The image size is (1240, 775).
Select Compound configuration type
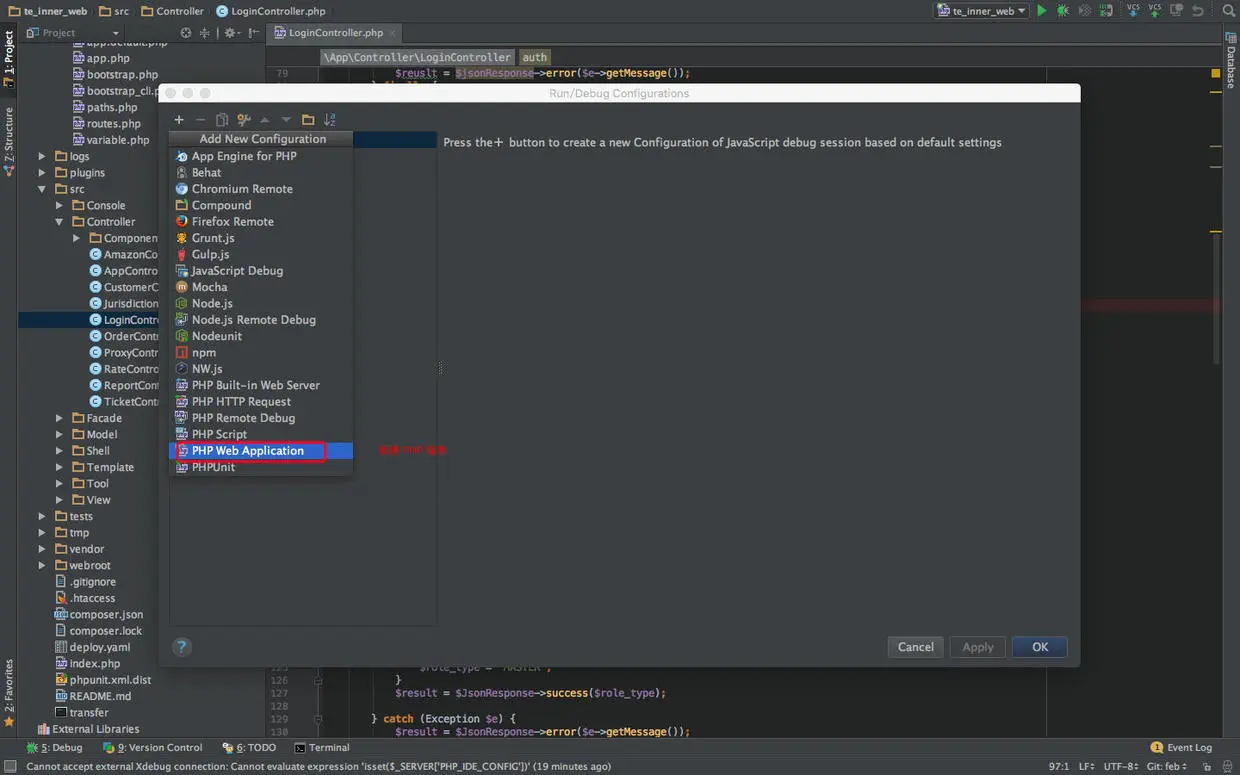(x=261, y=205)
